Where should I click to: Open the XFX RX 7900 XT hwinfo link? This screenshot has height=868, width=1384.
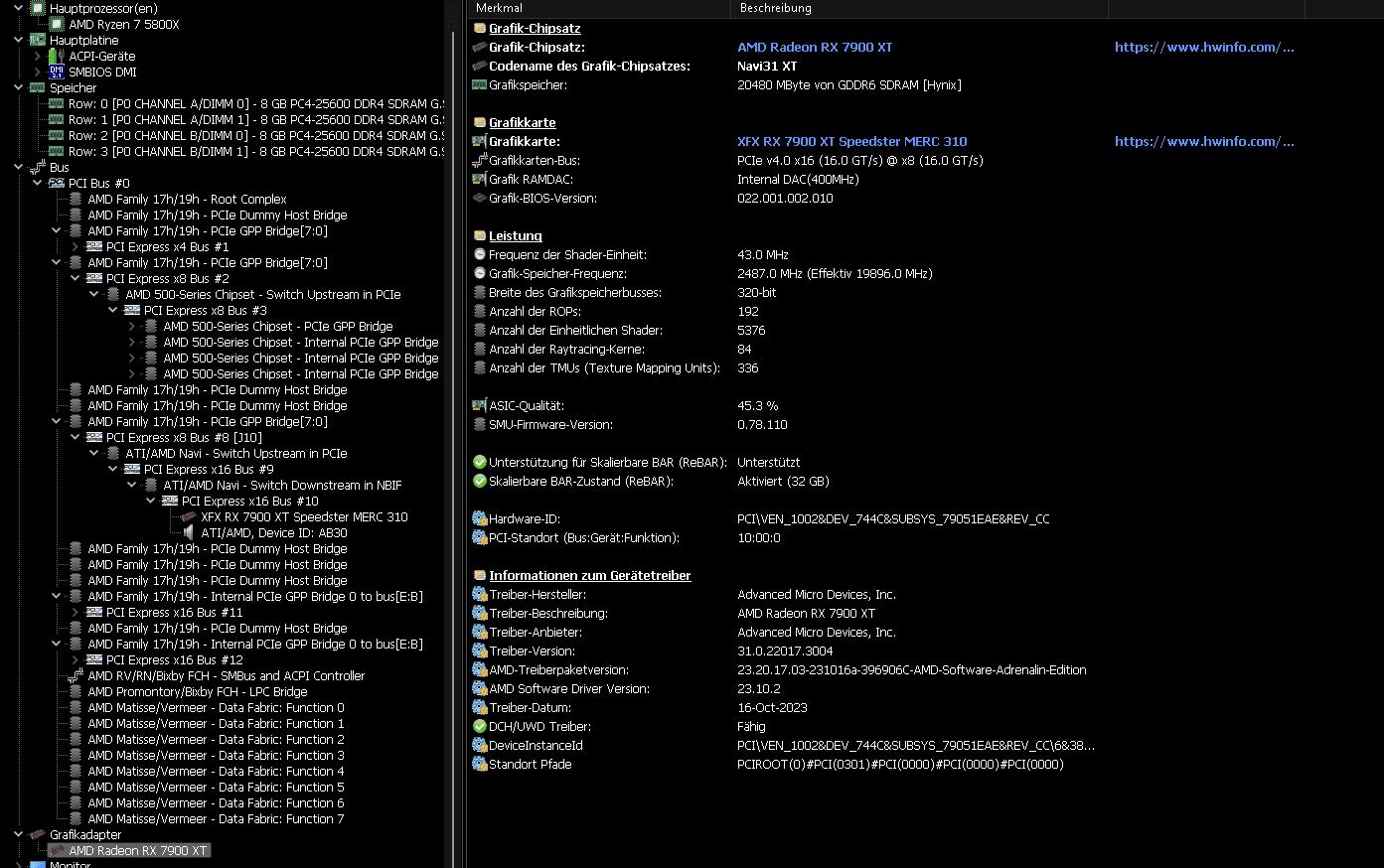point(1204,141)
